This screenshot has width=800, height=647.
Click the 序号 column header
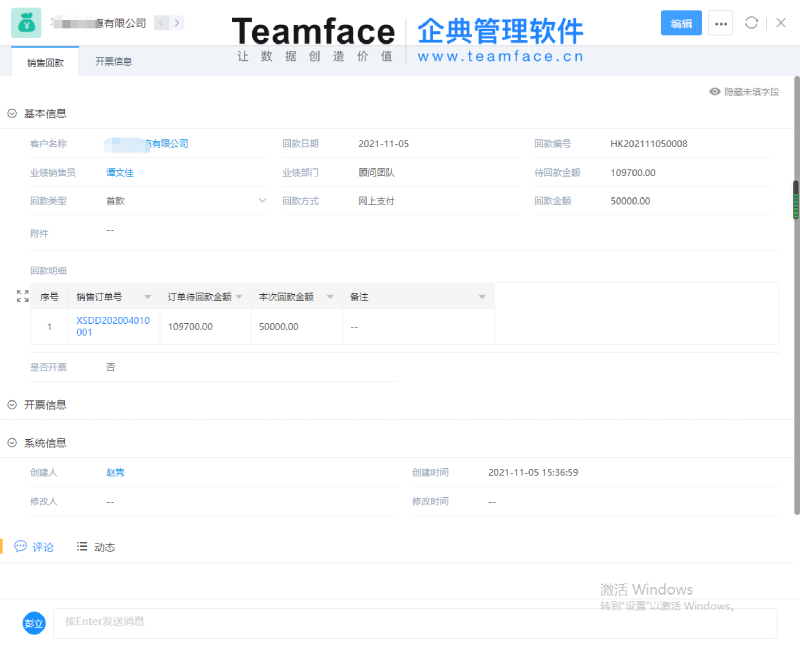(x=49, y=297)
